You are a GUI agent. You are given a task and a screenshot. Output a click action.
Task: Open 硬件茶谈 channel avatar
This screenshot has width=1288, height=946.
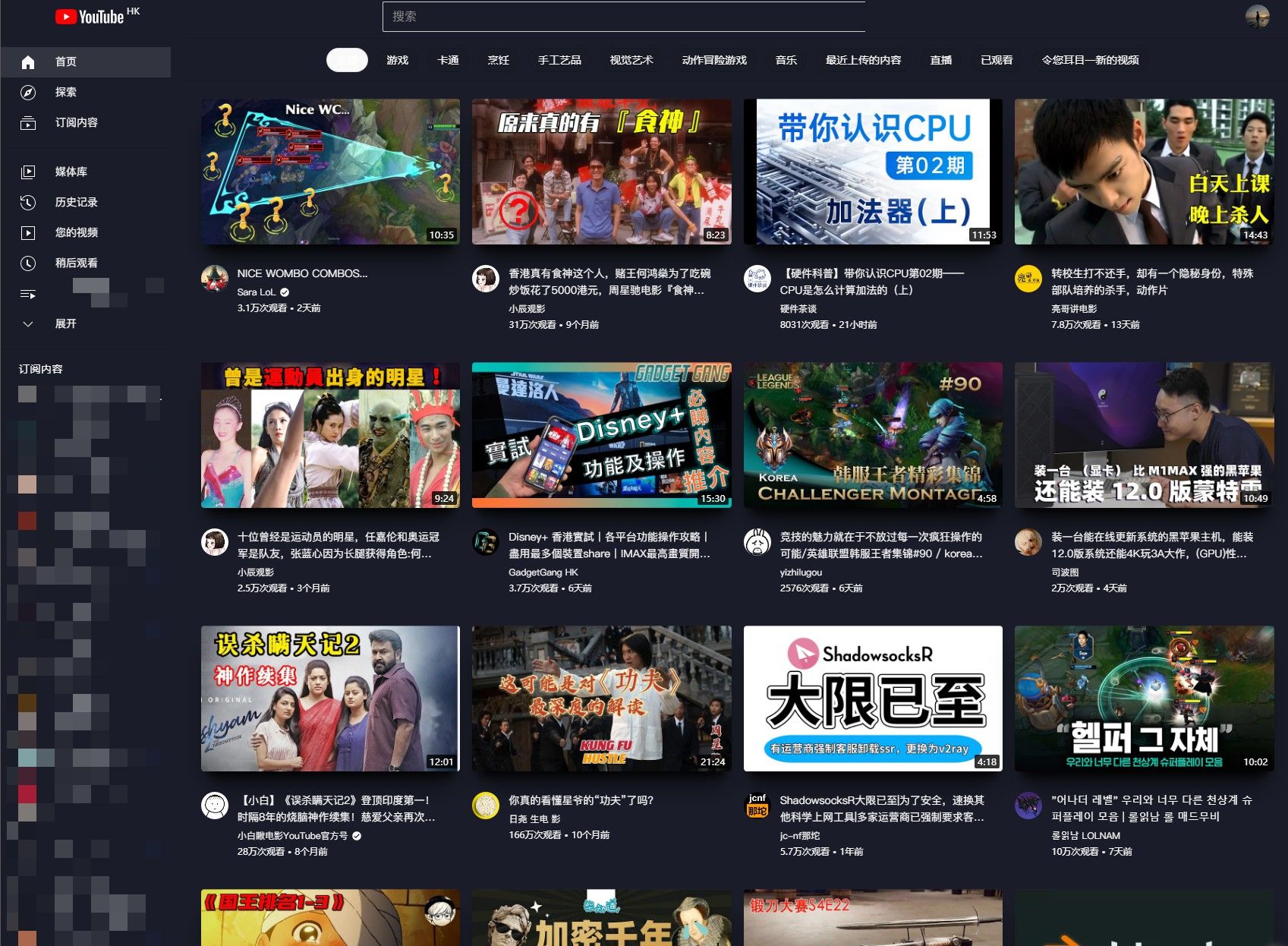tap(757, 279)
